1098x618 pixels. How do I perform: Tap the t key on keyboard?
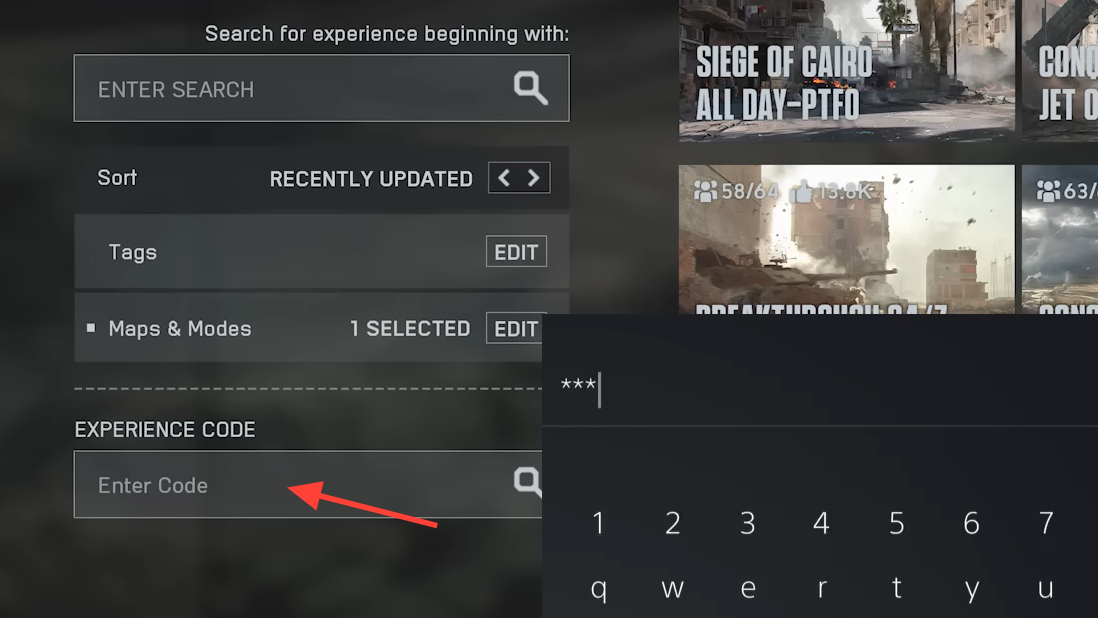(x=896, y=589)
